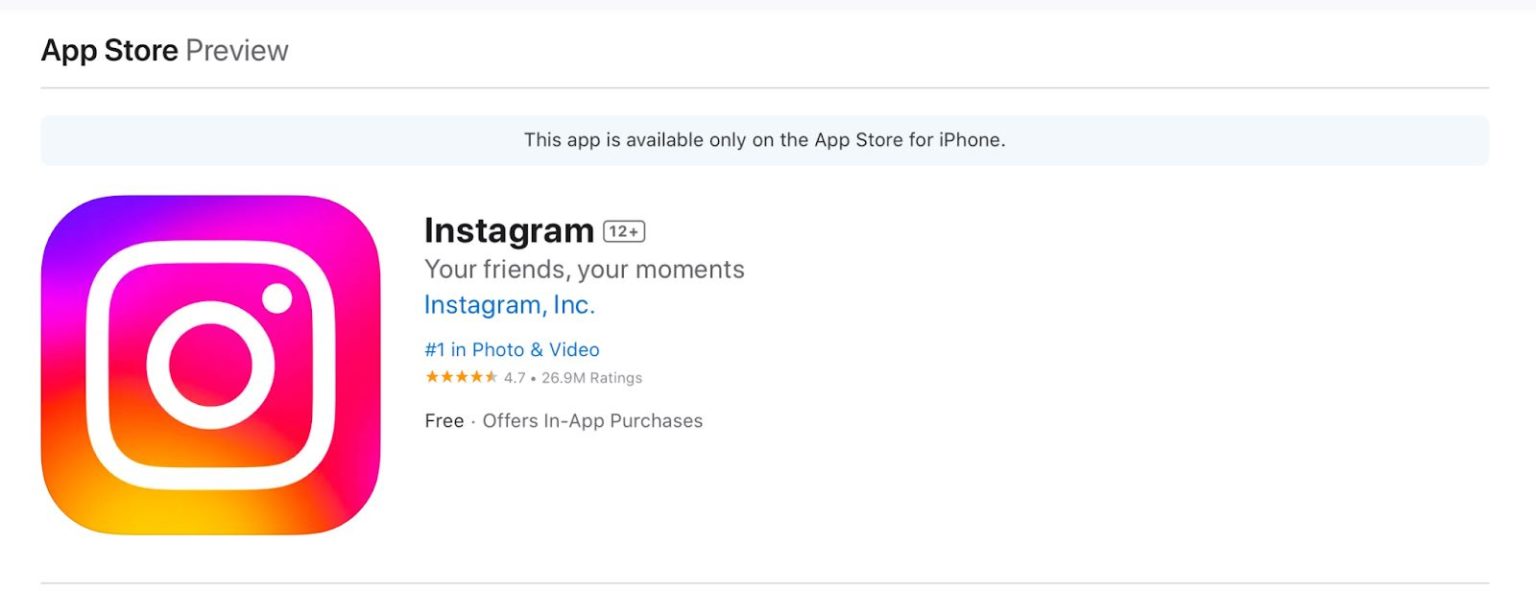Click the Instagram app title
Viewport: 1536px width, 591px height.
[x=510, y=230]
